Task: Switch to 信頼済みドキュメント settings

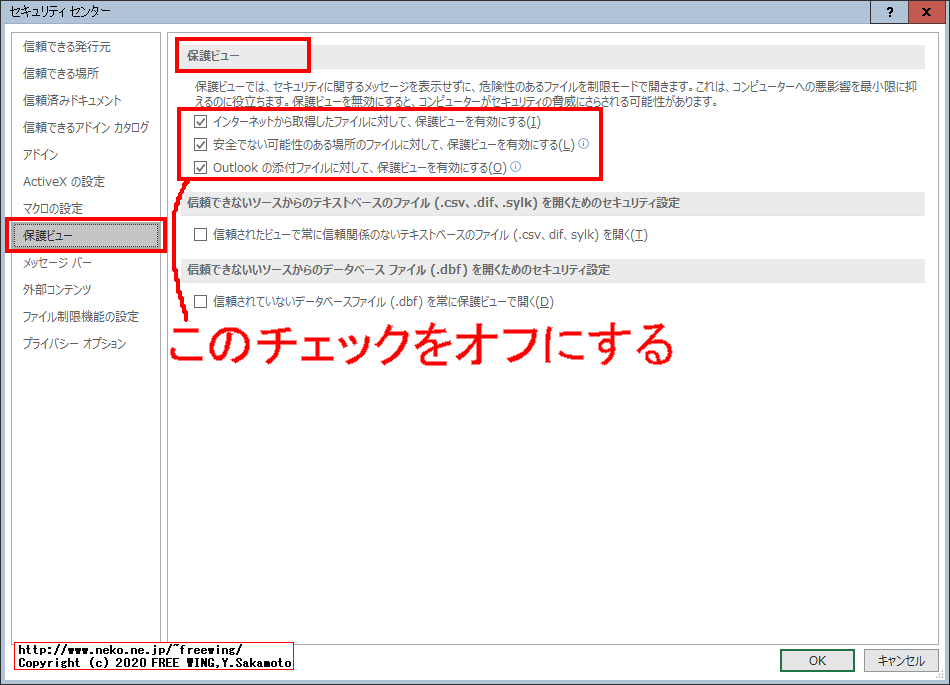Action: coord(70,100)
